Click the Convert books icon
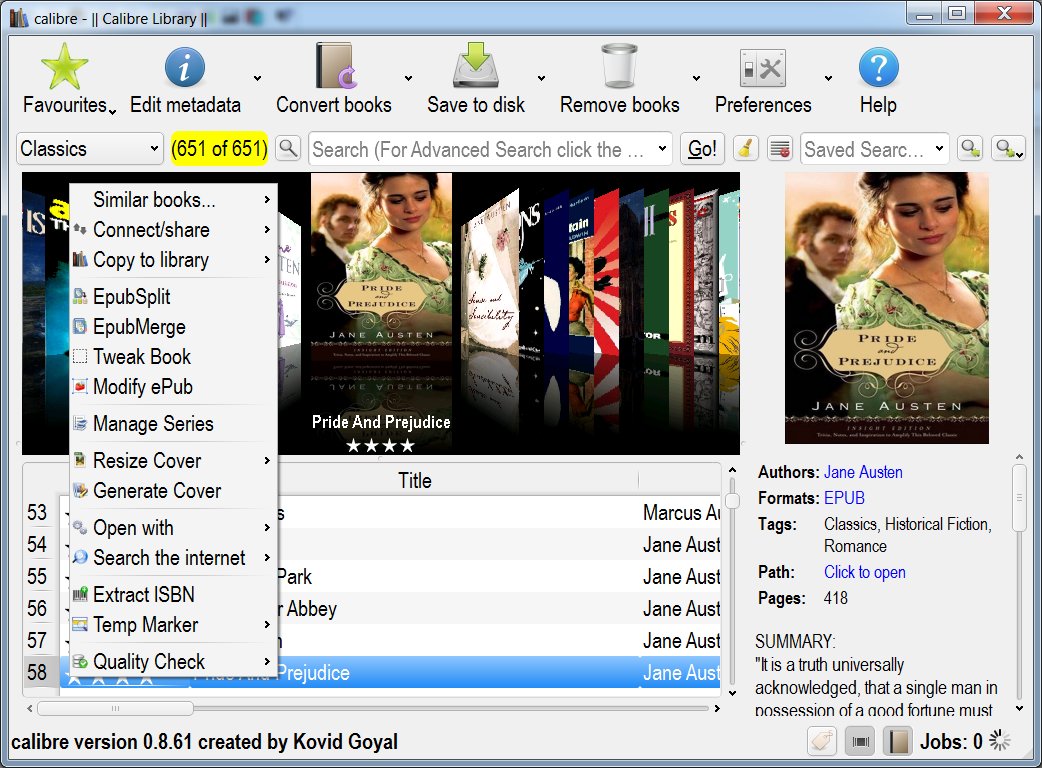 pyautogui.click(x=336, y=66)
